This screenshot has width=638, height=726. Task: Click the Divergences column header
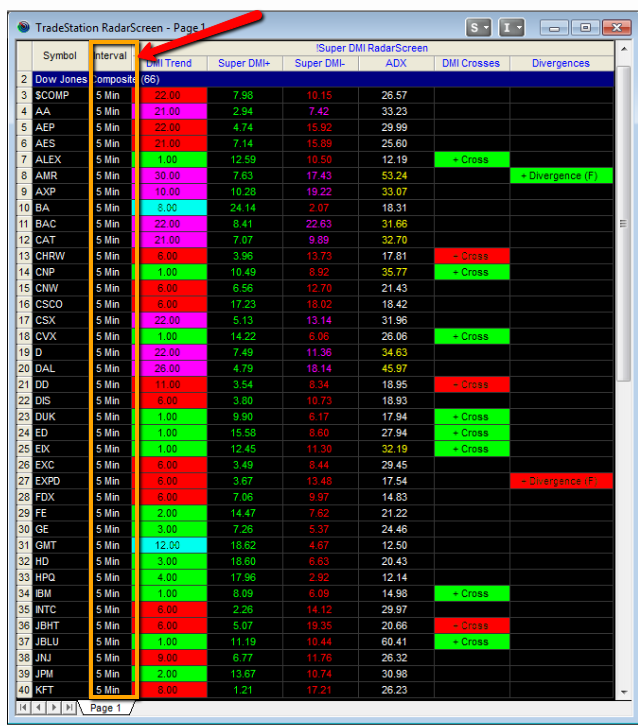561,63
